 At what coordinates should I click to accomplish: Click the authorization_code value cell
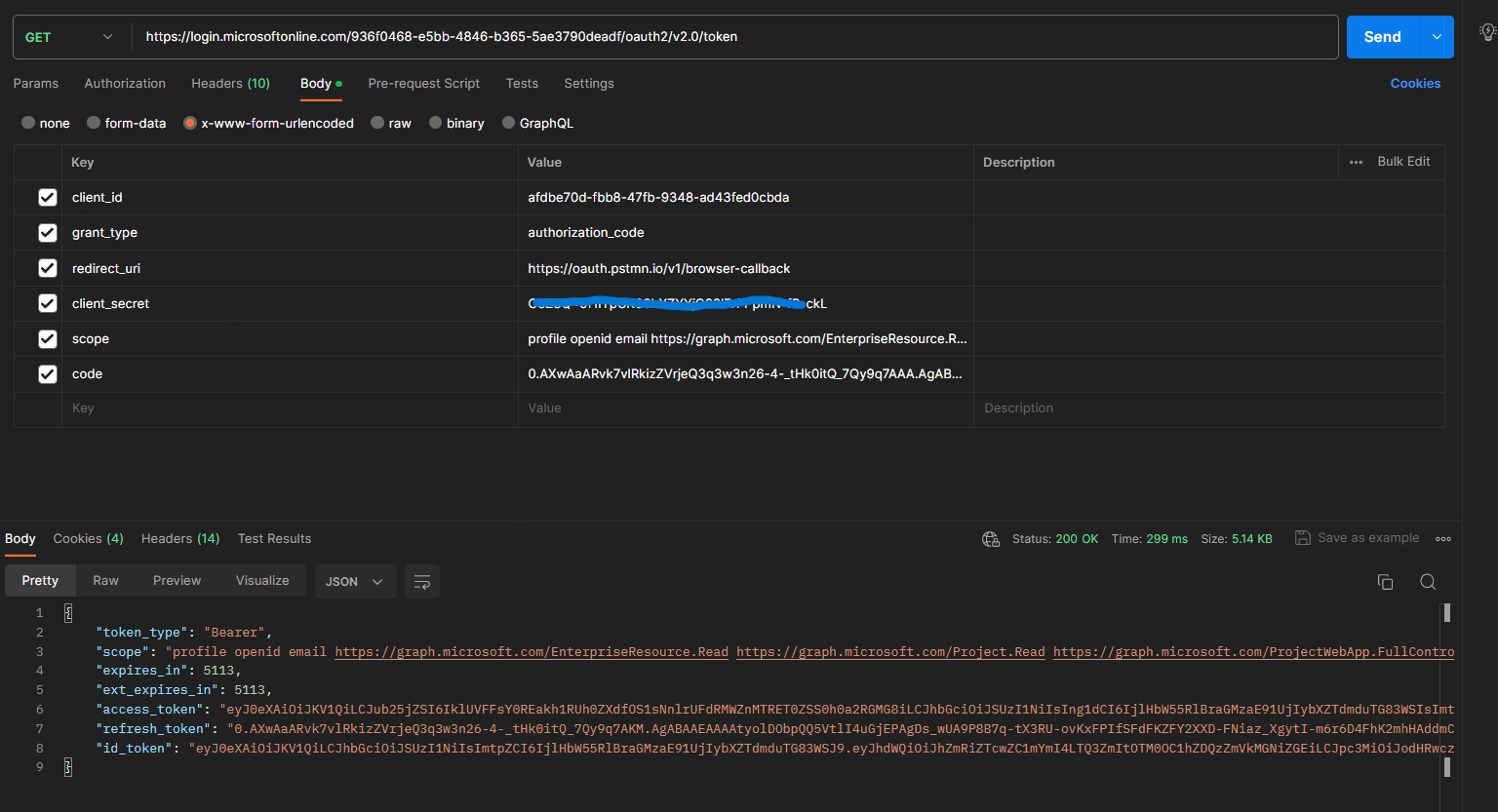pyautogui.click(x=746, y=233)
